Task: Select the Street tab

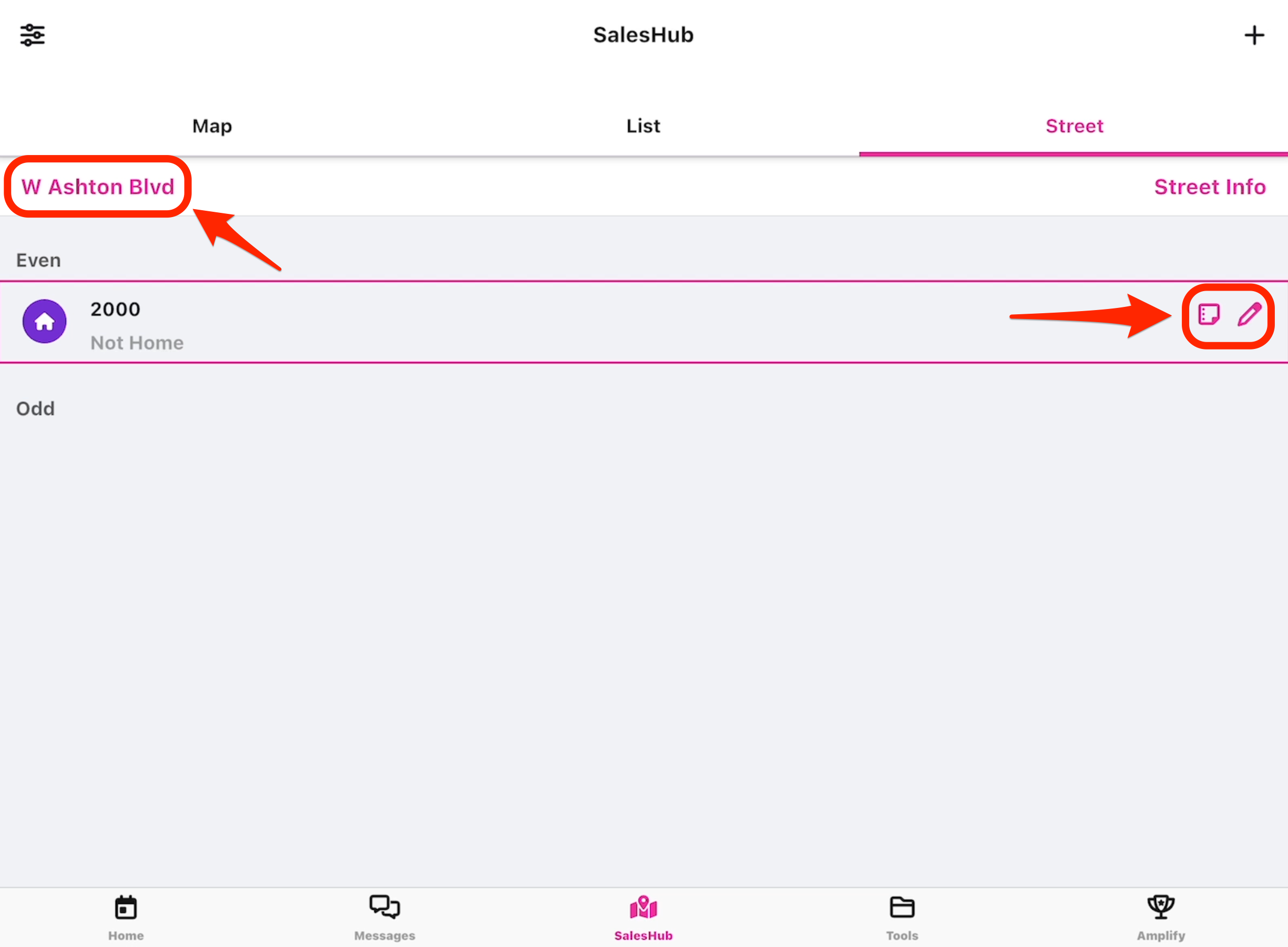Action: (1074, 126)
